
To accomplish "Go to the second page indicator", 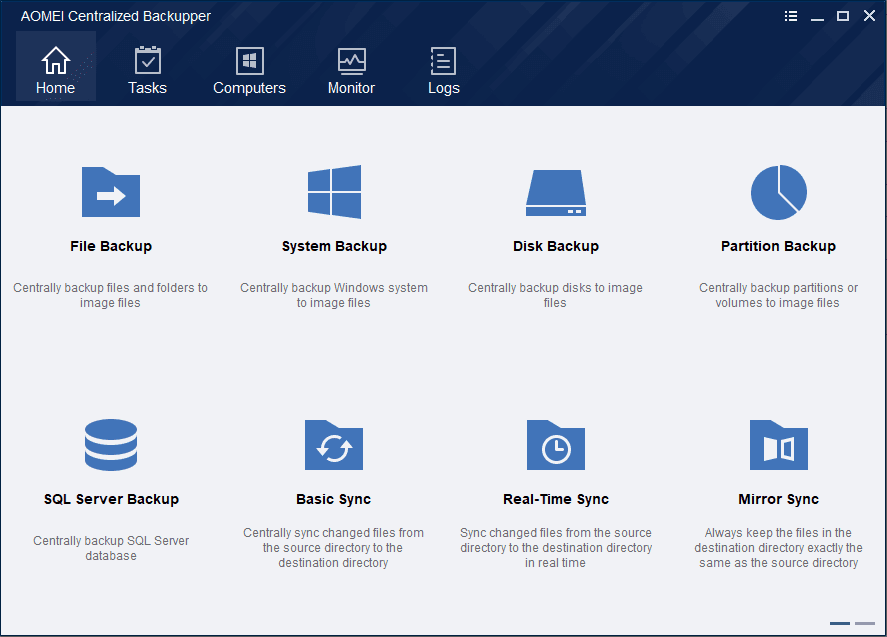I will (867, 625).
